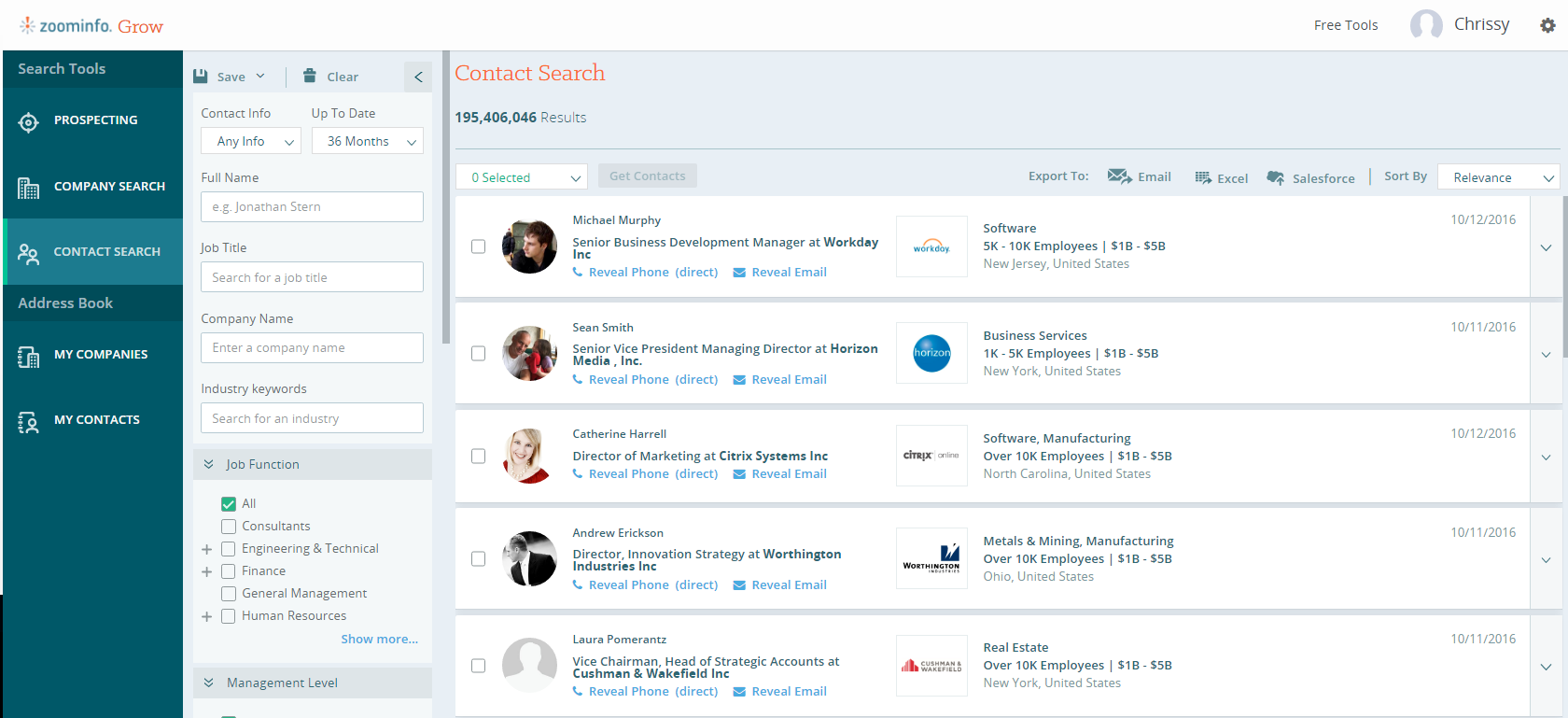Expand Engineering & Technical subcategories
Viewport: 1568px width, 718px height.
(206, 549)
